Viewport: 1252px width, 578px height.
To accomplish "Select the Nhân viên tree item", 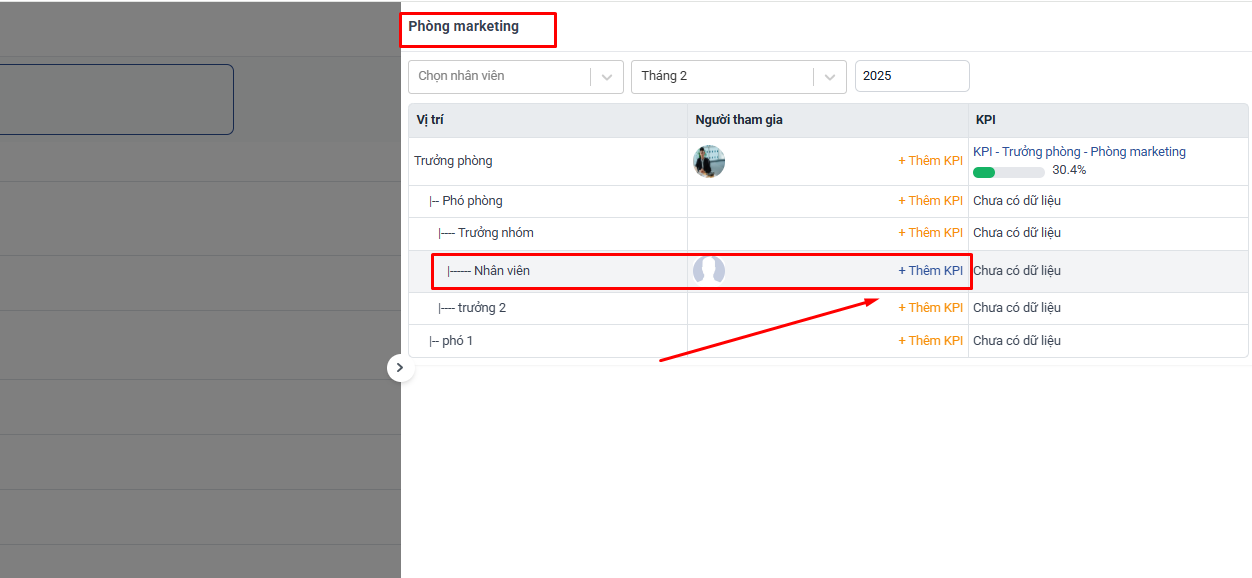I will pos(501,271).
